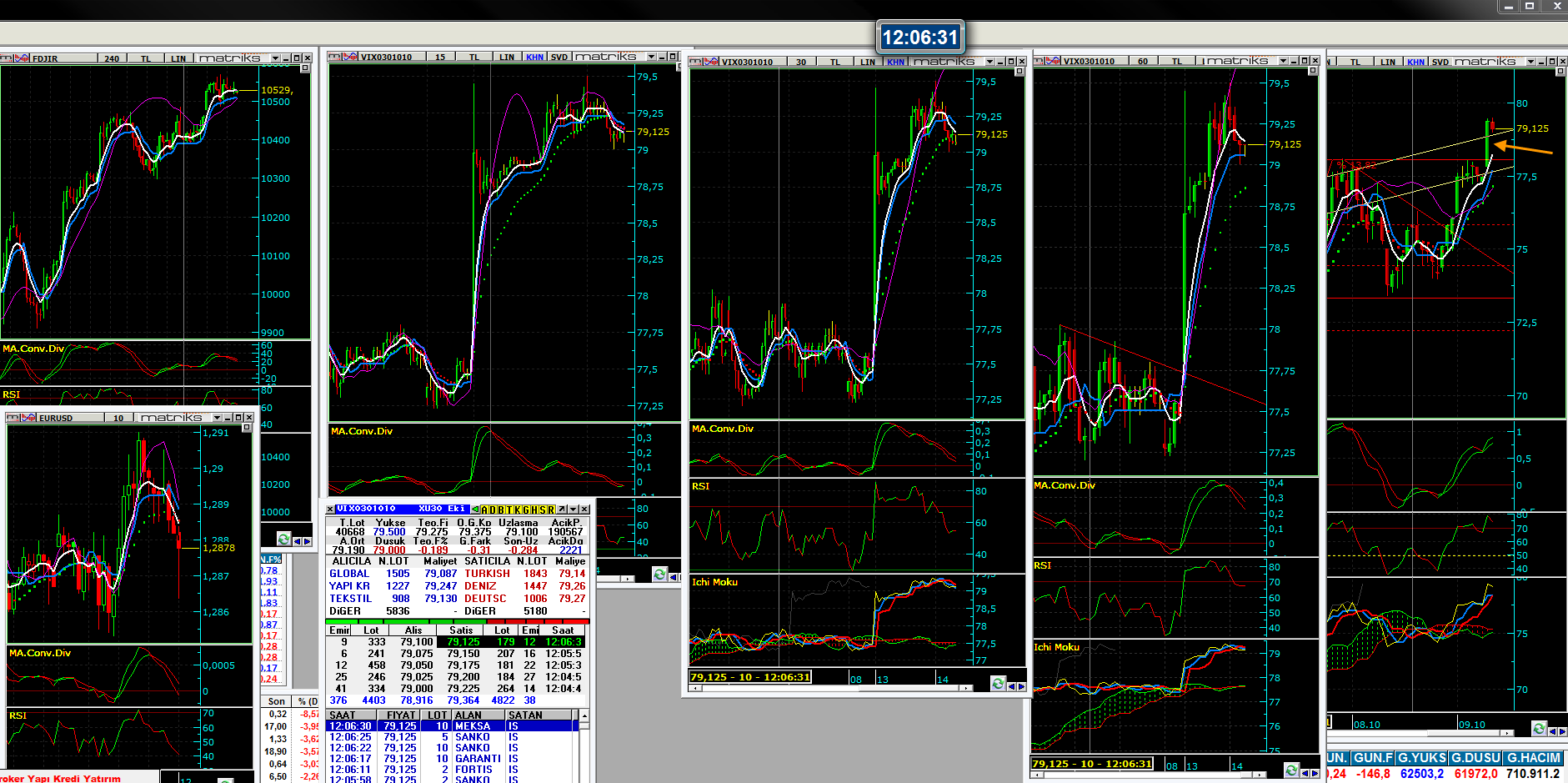1568x783 pixels.
Task: Click the scroll-up arrow of the trades list
Action: [584, 716]
